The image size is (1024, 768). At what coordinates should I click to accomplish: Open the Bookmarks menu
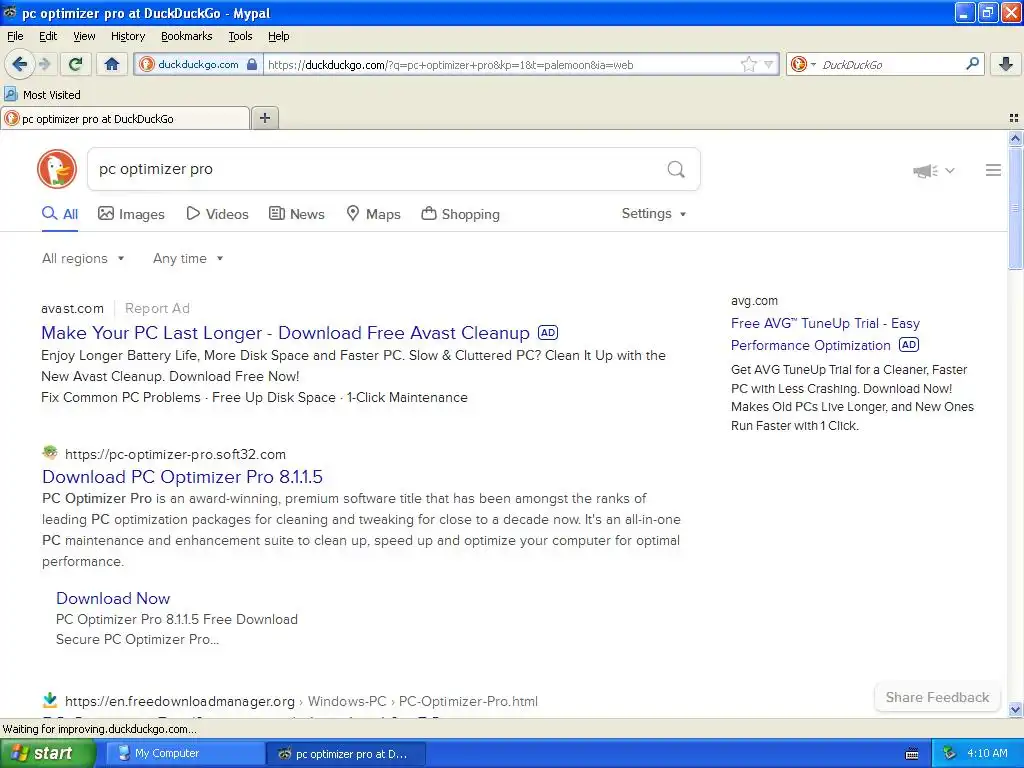(x=186, y=36)
